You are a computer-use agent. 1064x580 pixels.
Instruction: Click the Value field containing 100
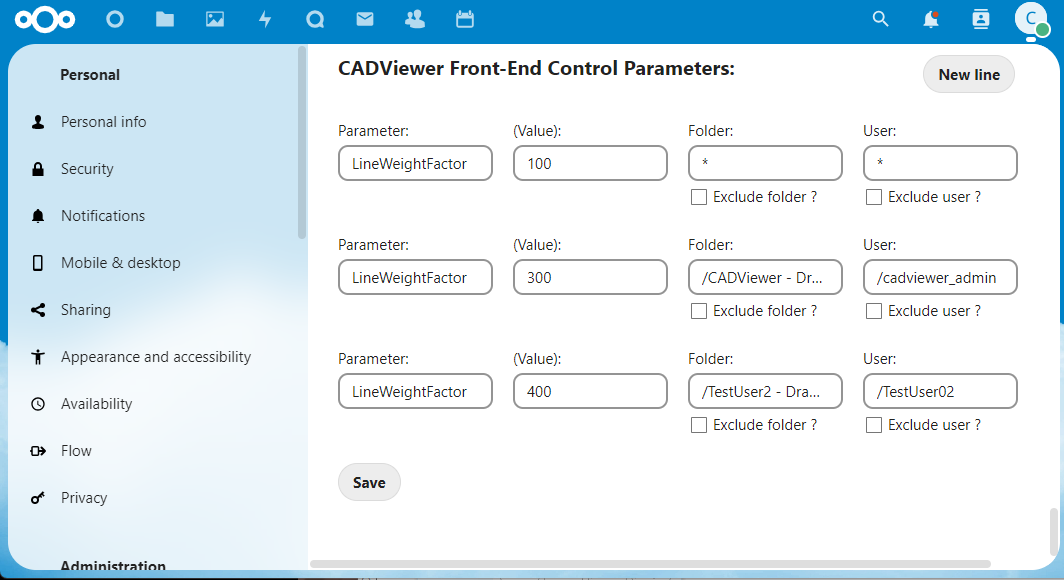click(590, 163)
